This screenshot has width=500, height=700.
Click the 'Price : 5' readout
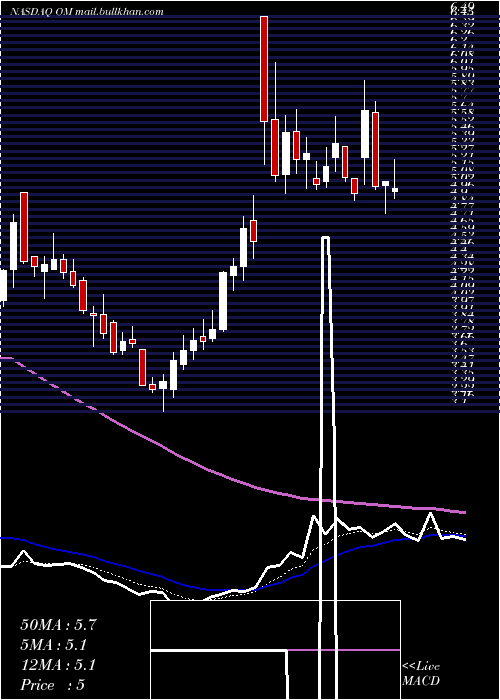click(x=52, y=685)
